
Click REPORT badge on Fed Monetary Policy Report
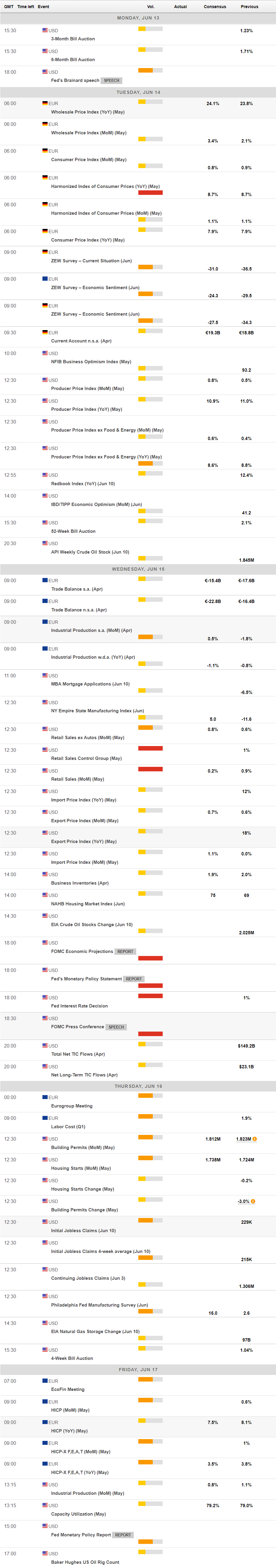tap(123, 1535)
